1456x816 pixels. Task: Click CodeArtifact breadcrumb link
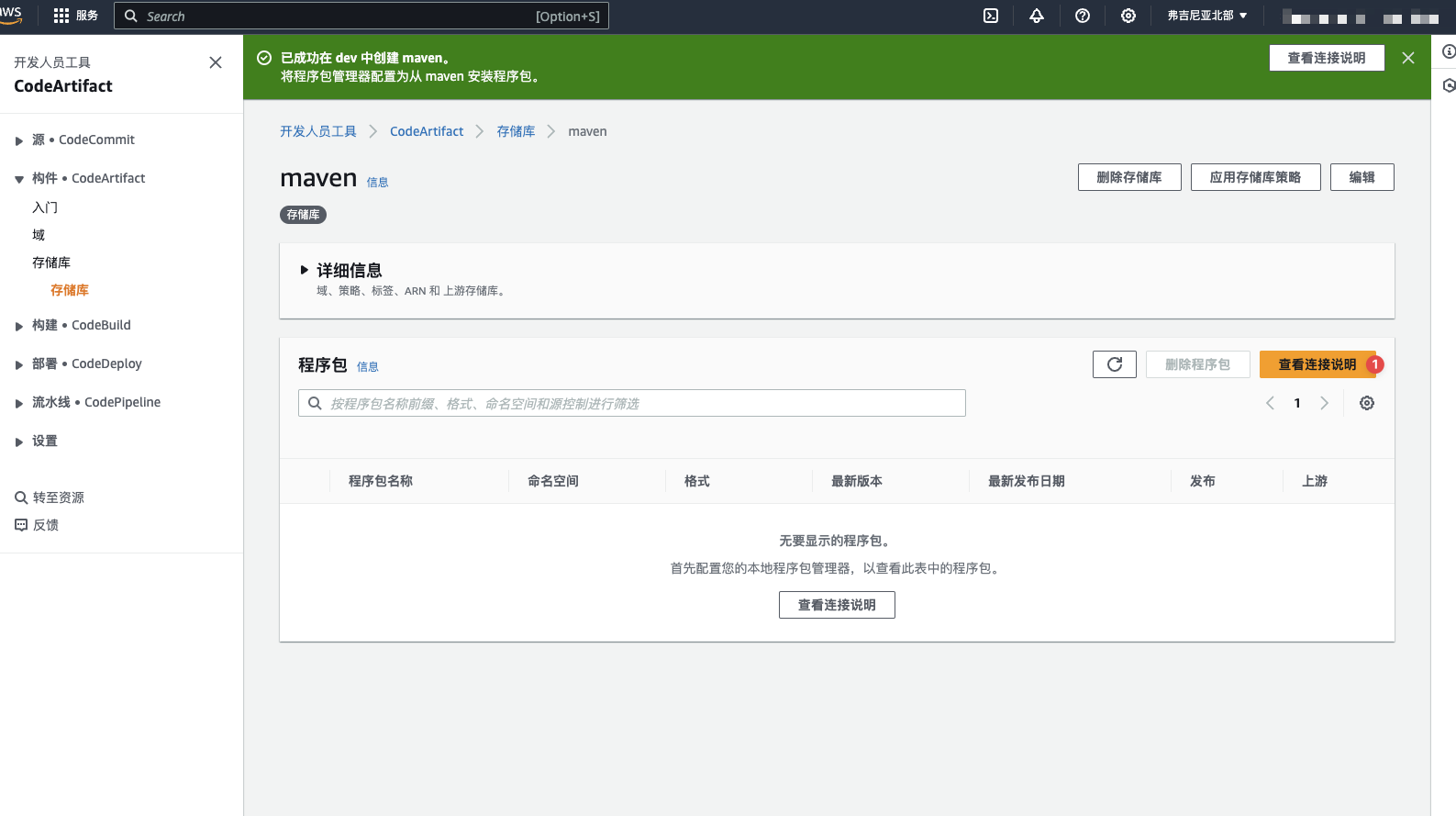coord(427,131)
